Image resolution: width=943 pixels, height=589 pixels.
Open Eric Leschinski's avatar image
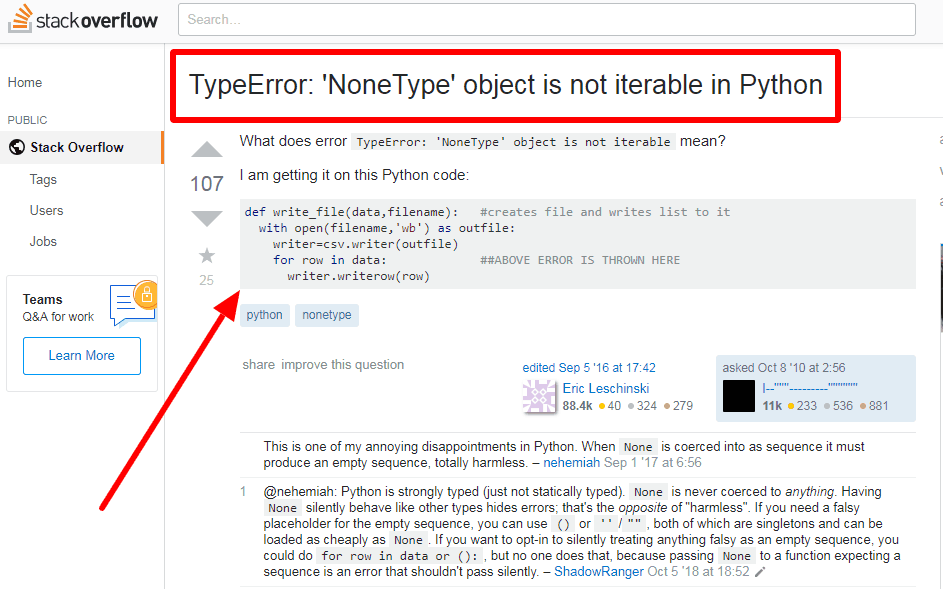tap(539, 397)
